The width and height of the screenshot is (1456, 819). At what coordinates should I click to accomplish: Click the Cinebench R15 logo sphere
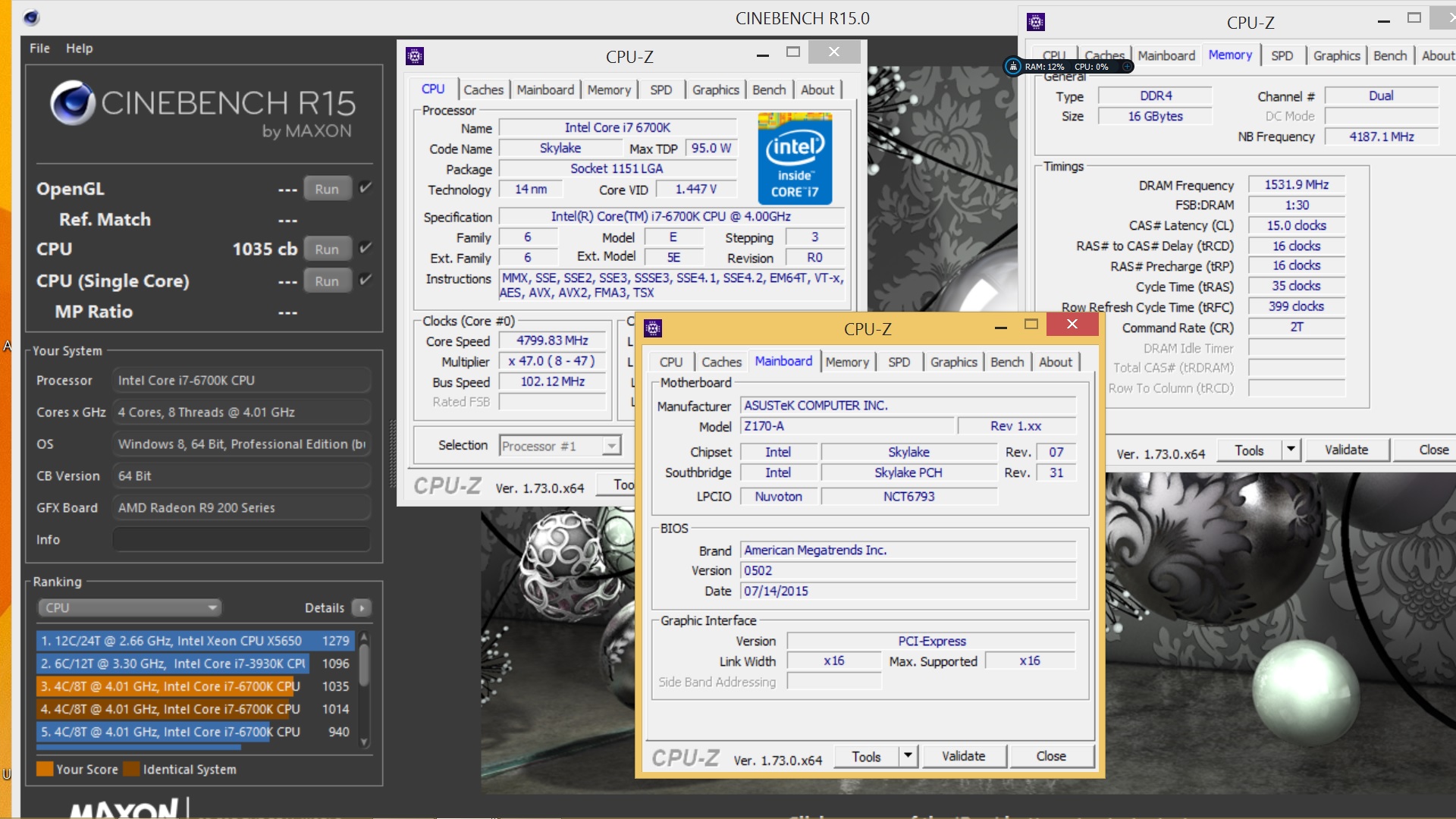click(x=73, y=103)
